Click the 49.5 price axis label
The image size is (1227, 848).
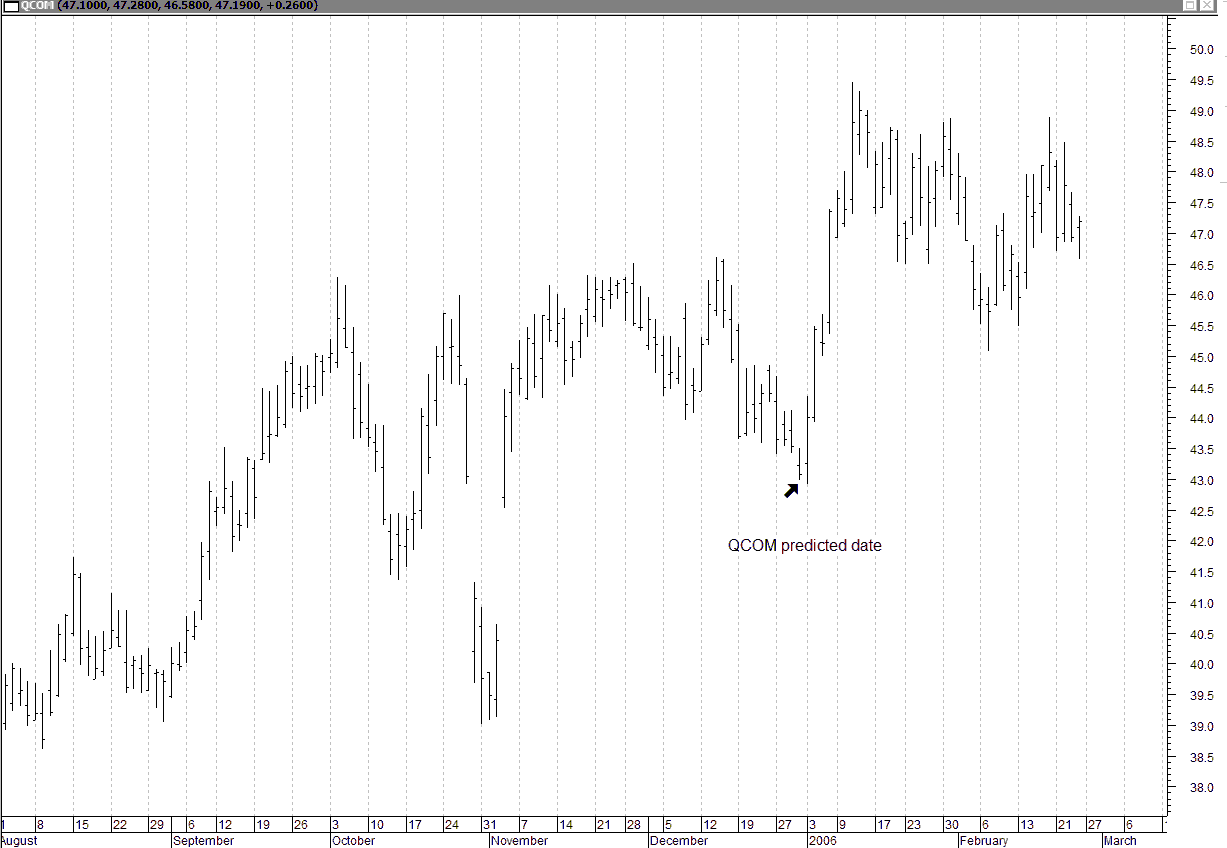click(1201, 81)
